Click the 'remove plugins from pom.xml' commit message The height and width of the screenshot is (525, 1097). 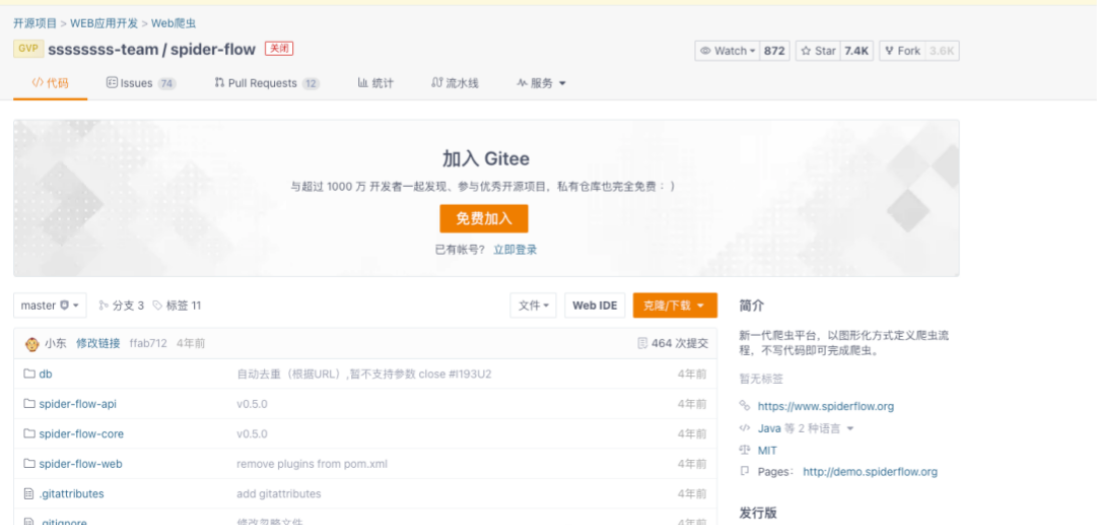(x=312, y=464)
